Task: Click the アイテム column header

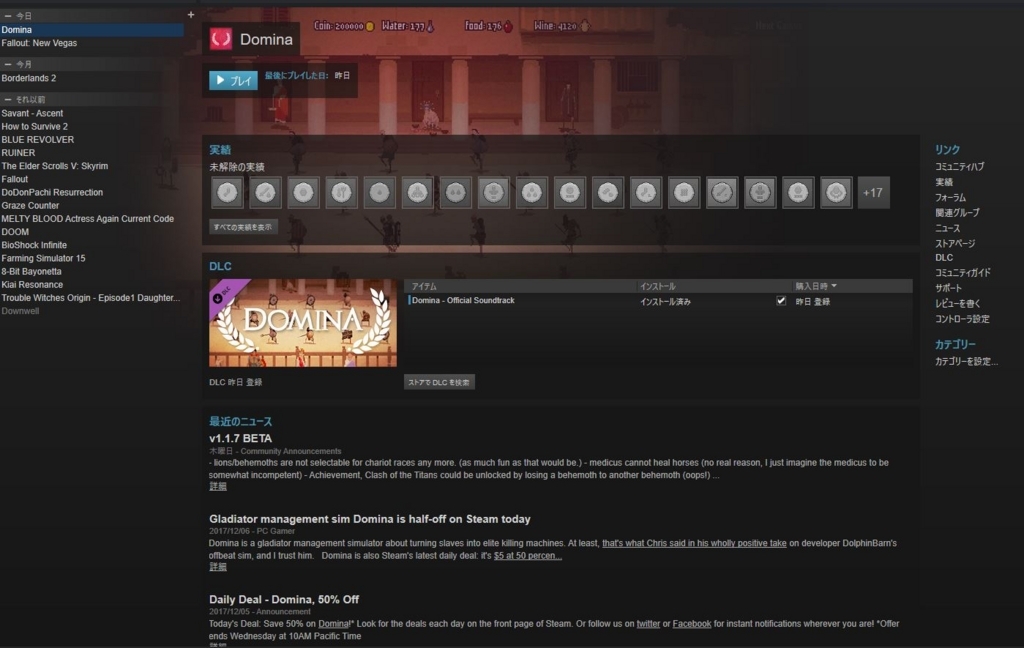Action: pyautogui.click(x=424, y=286)
